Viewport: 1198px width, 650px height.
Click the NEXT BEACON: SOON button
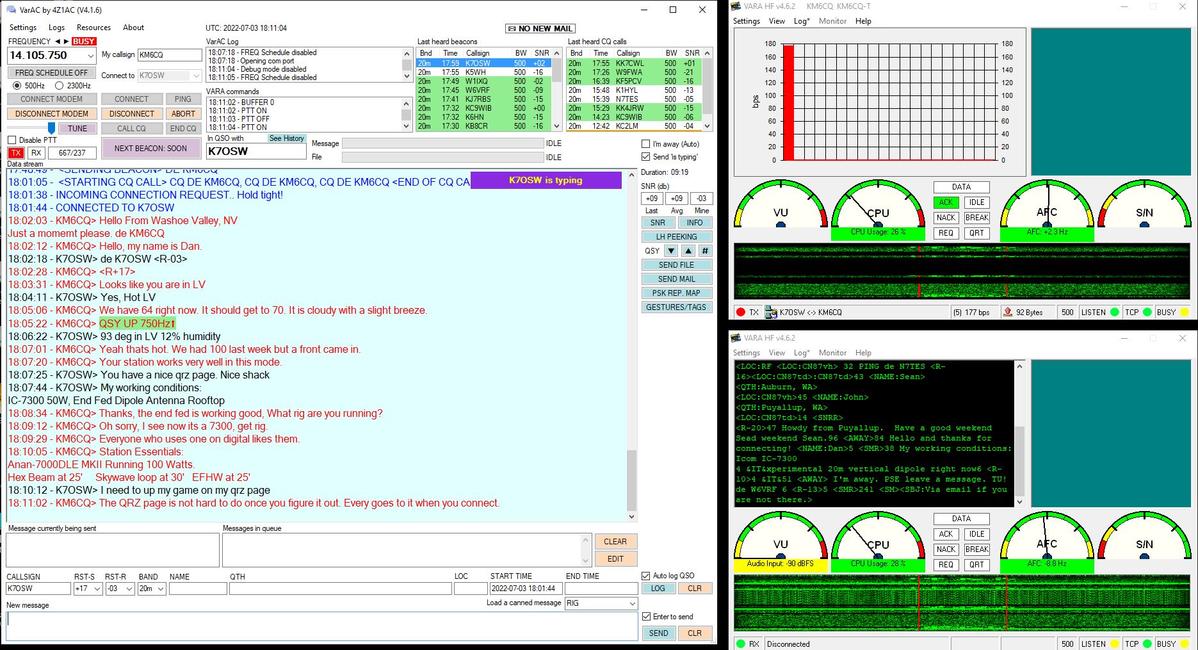coord(151,148)
